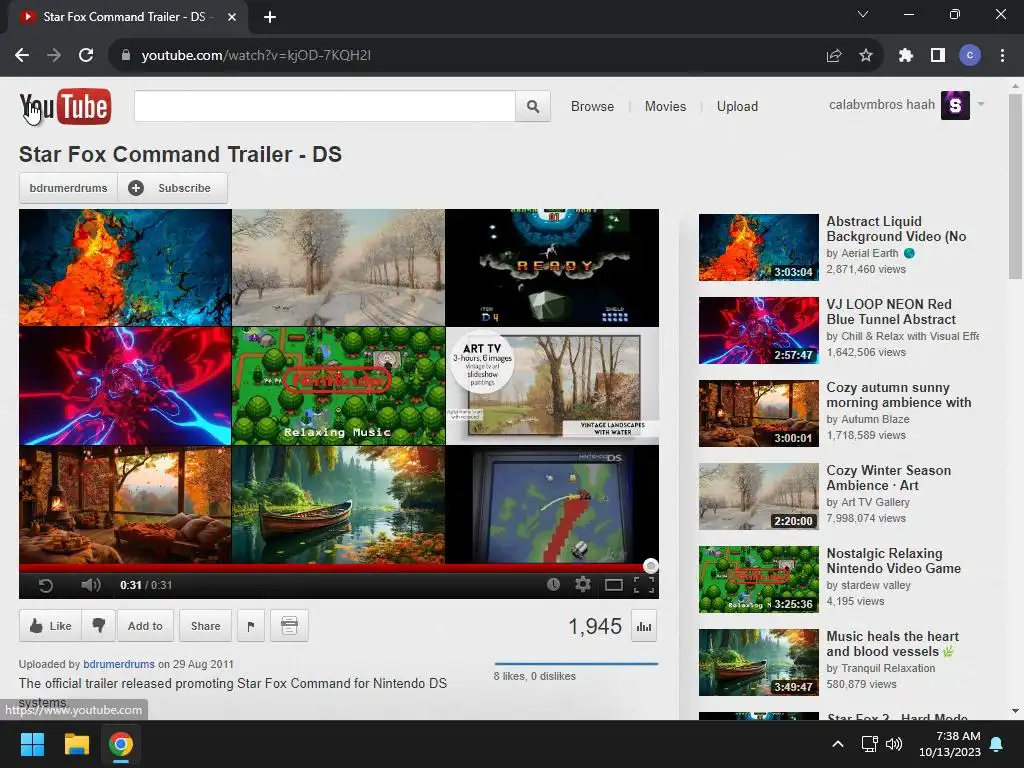Expand the account dropdown arrow

(x=980, y=104)
